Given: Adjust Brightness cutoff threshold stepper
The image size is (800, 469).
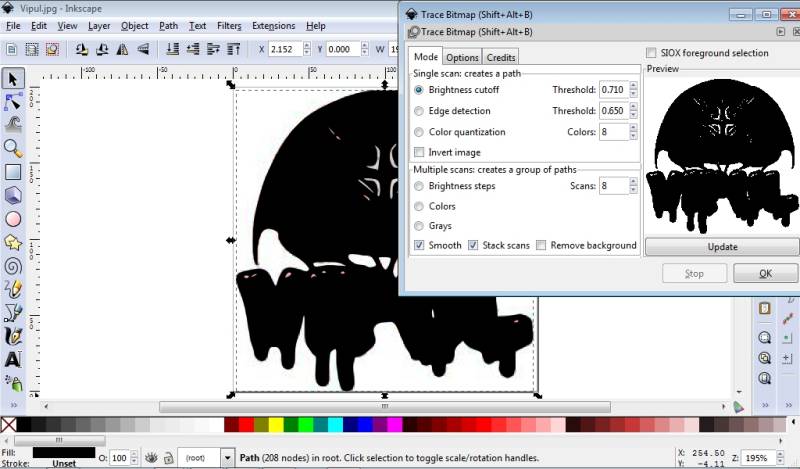Looking at the screenshot, I should (x=633, y=90).
